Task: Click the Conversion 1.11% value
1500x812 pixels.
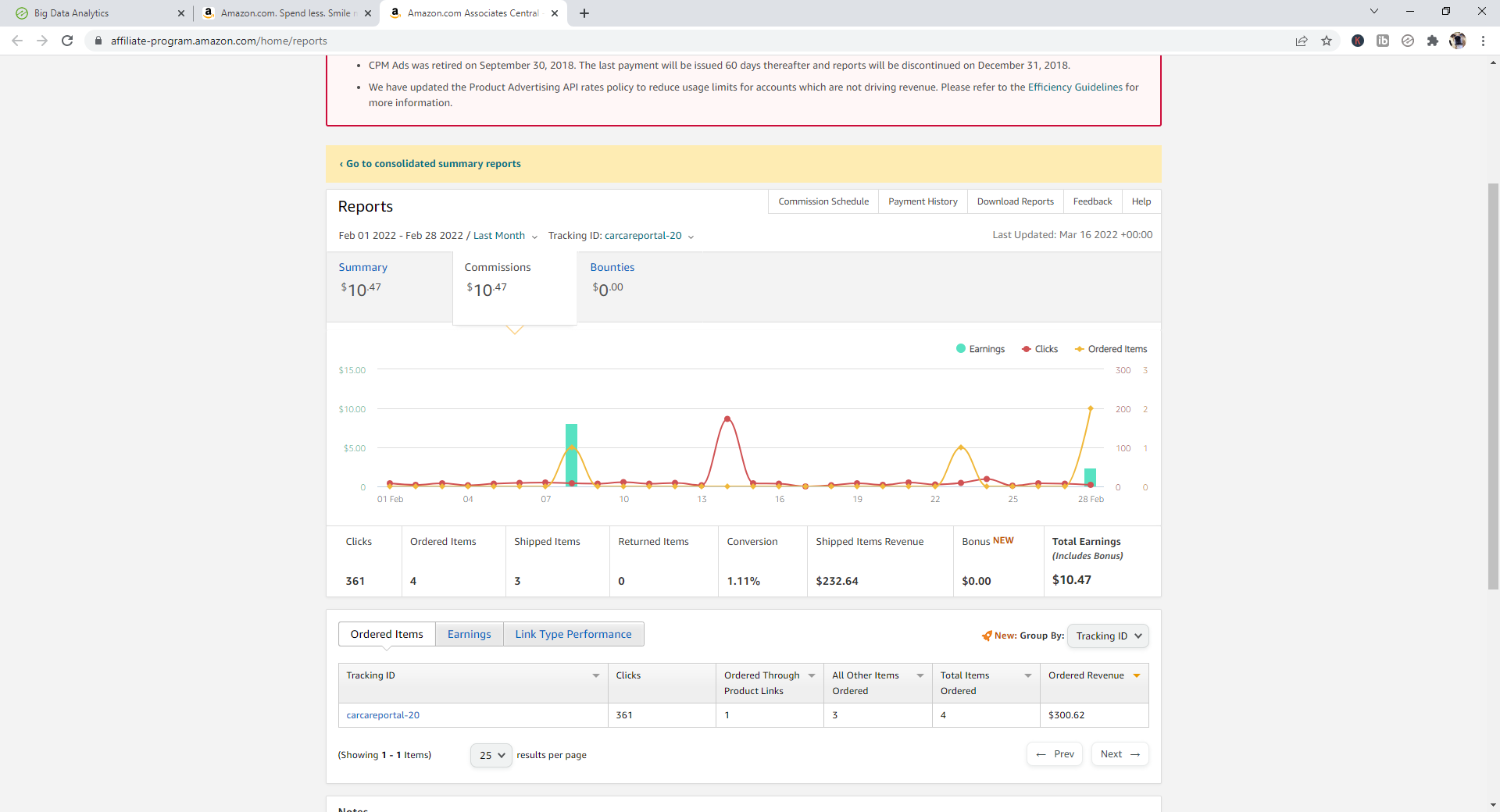Action: click(x=743, y=581)
